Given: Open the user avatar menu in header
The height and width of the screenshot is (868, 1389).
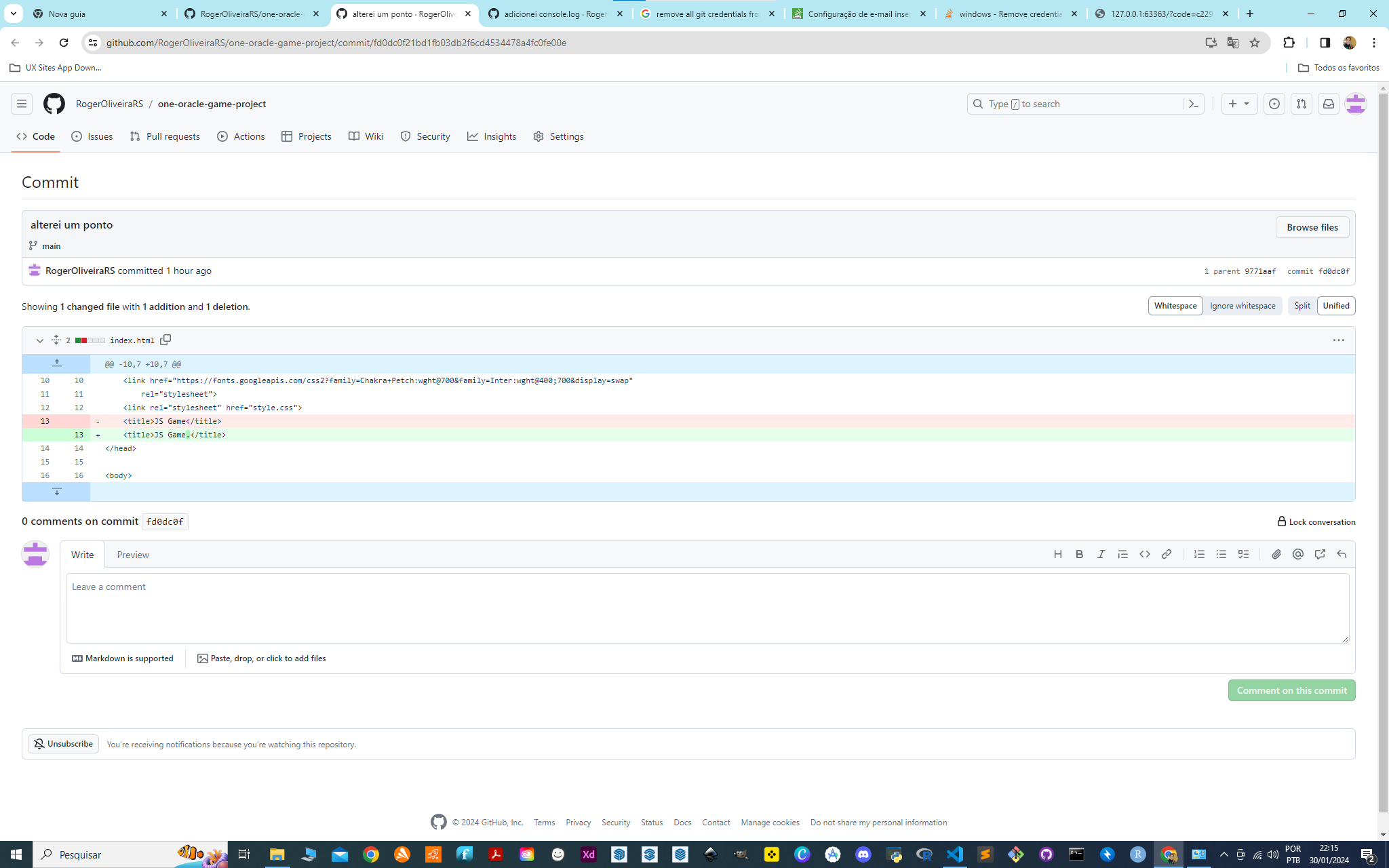Looking at the screenshot, I should click(1356, 104).
